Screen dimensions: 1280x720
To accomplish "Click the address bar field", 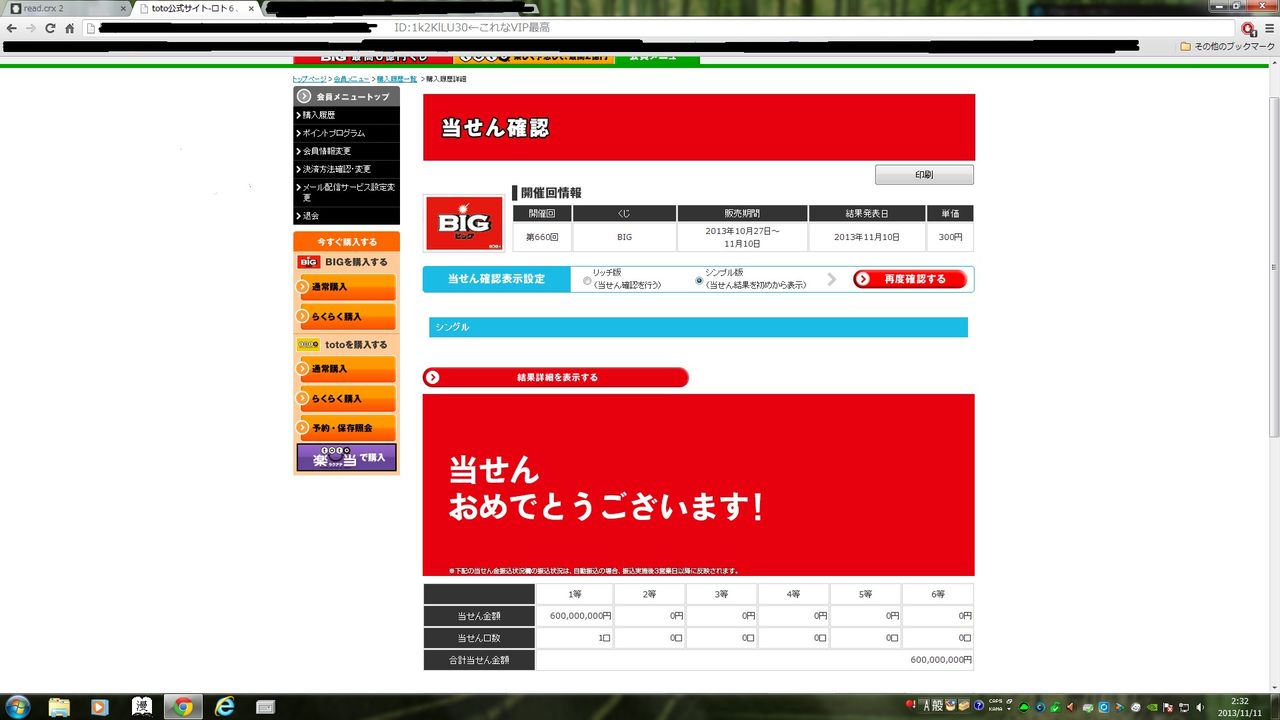I will (x=660, y=28).
